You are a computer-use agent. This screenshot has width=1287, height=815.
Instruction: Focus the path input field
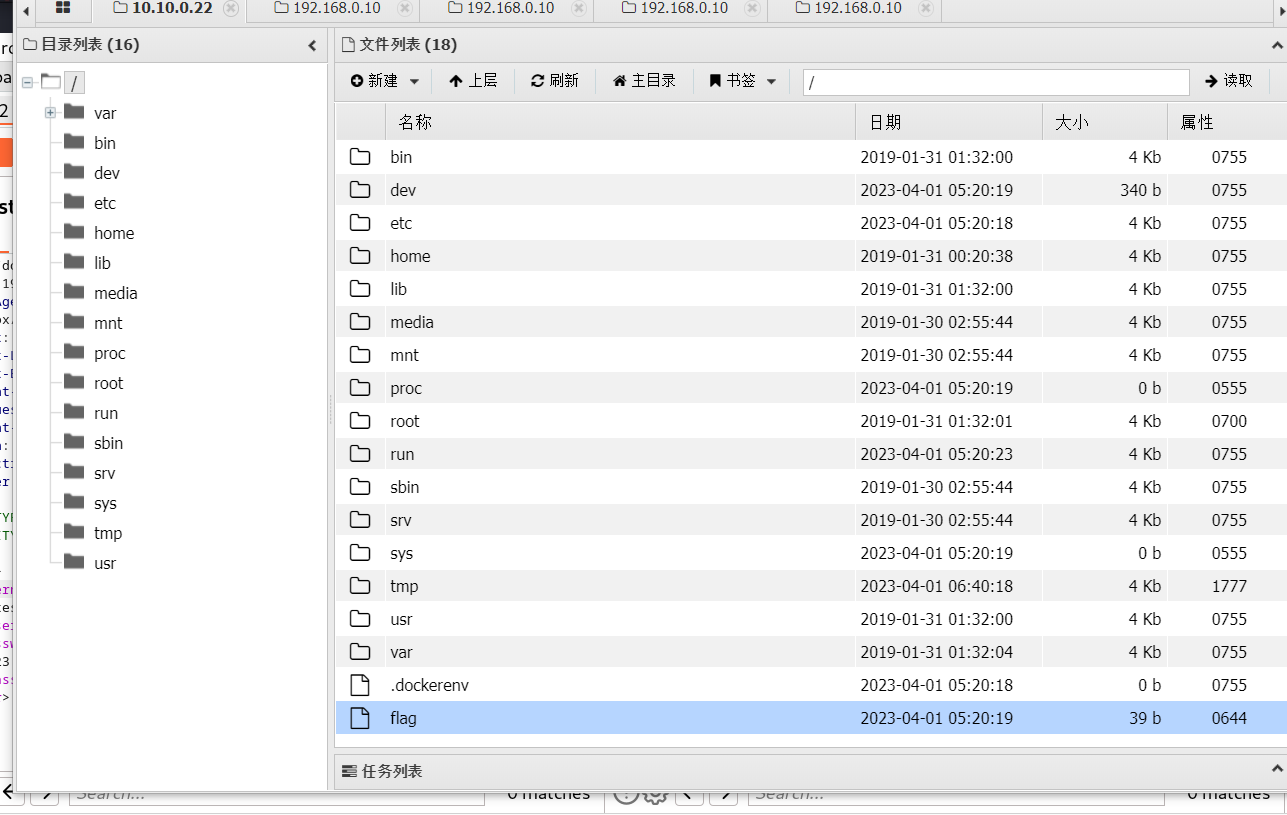(996, 82)
